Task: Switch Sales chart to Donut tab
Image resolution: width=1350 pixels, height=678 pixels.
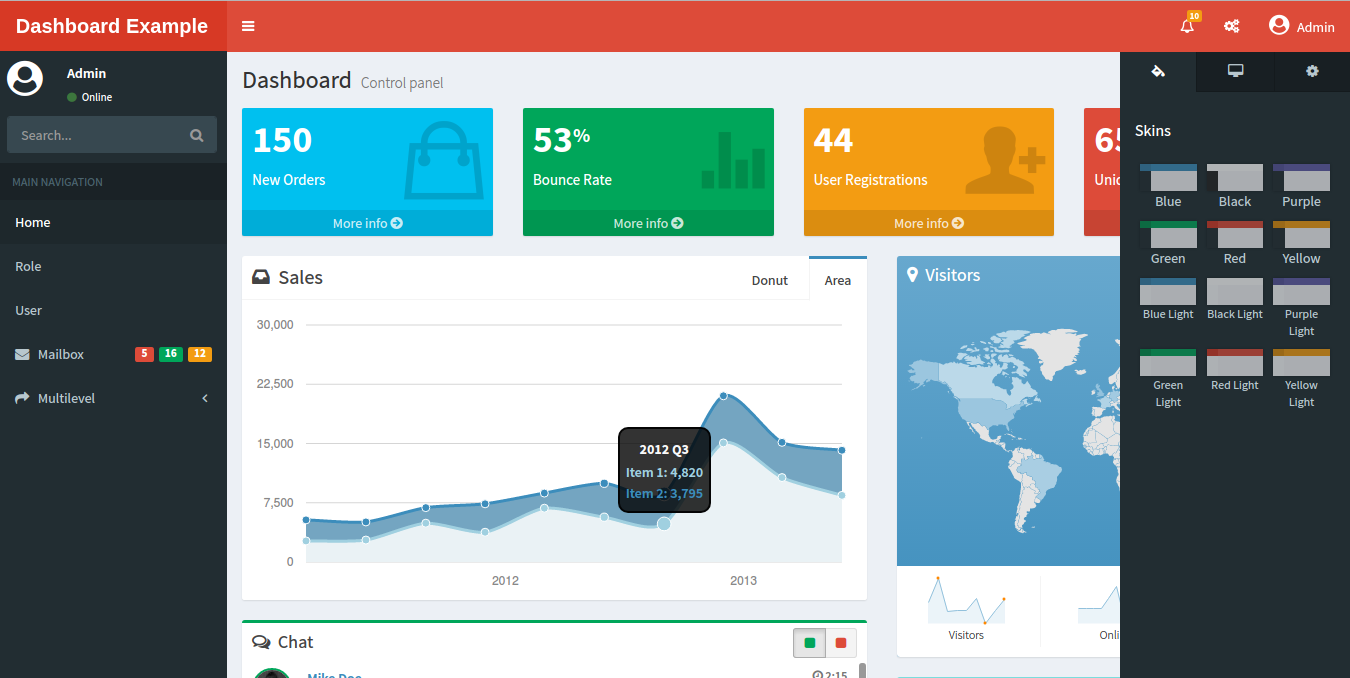Action: point(770,280)
